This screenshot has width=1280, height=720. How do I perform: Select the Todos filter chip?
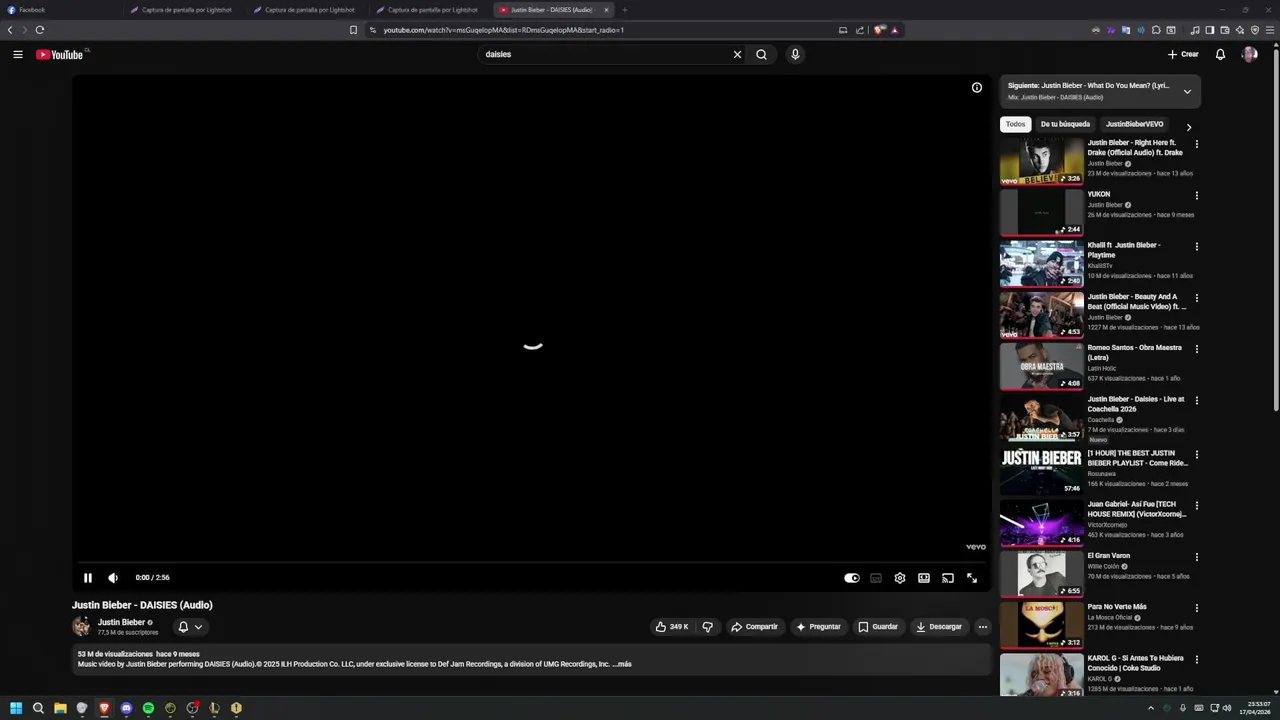point(1015,124)
